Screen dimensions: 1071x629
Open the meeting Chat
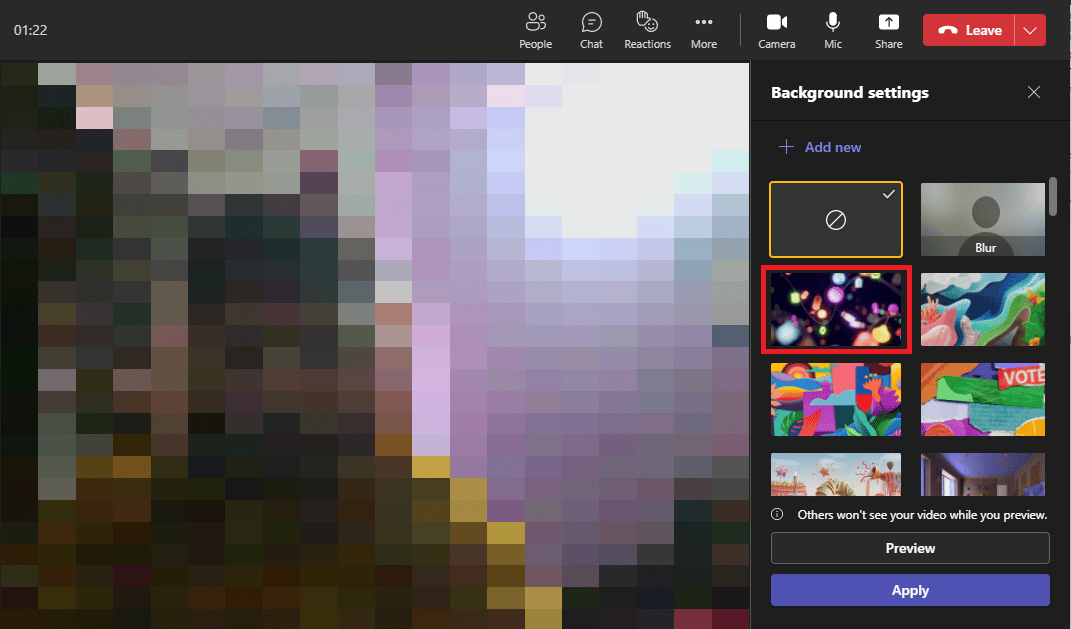[591, 31]
